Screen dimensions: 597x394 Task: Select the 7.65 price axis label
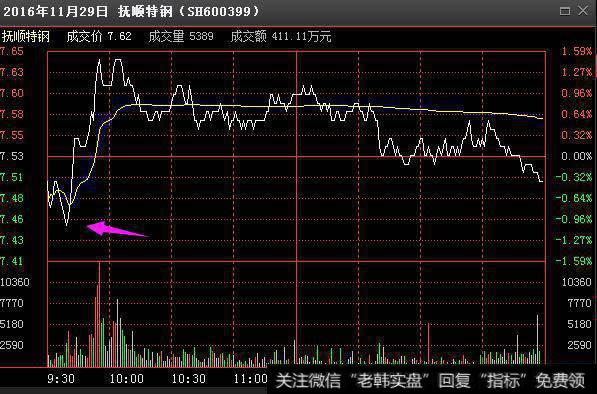coord(12,51)
